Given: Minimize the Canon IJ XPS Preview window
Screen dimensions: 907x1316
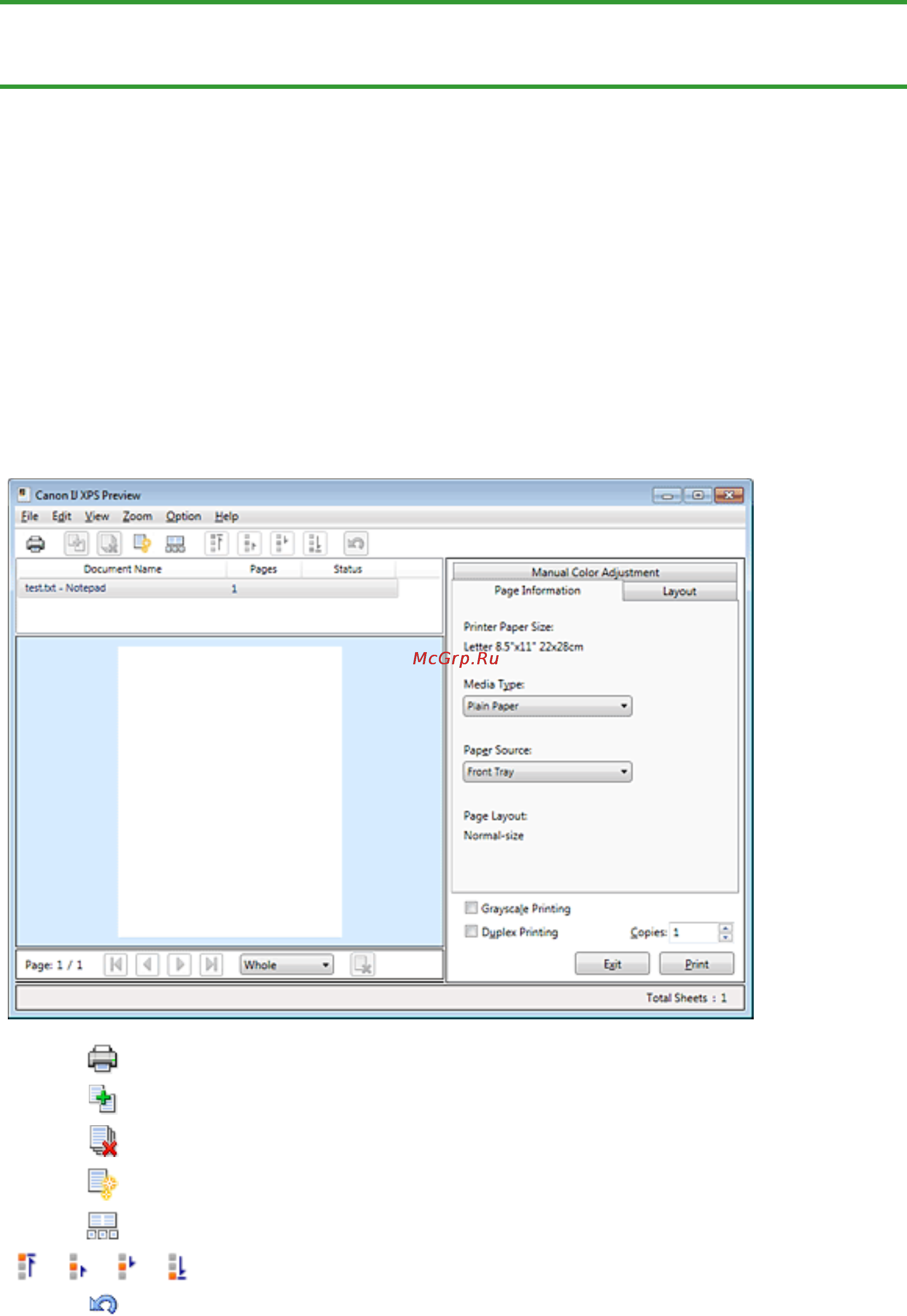Looking at the screenshot, I should (667, 495).
